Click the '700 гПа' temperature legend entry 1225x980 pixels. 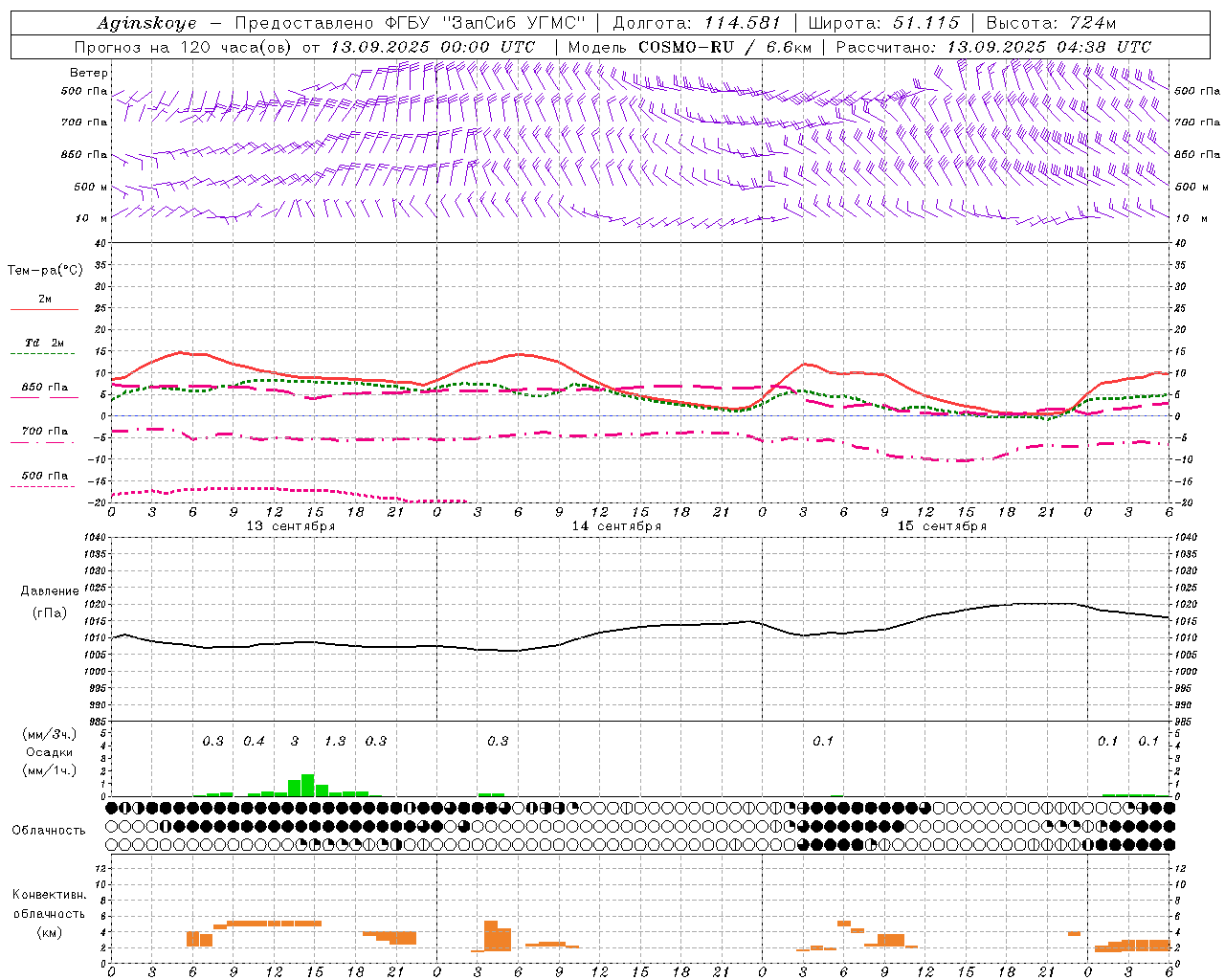45,431
